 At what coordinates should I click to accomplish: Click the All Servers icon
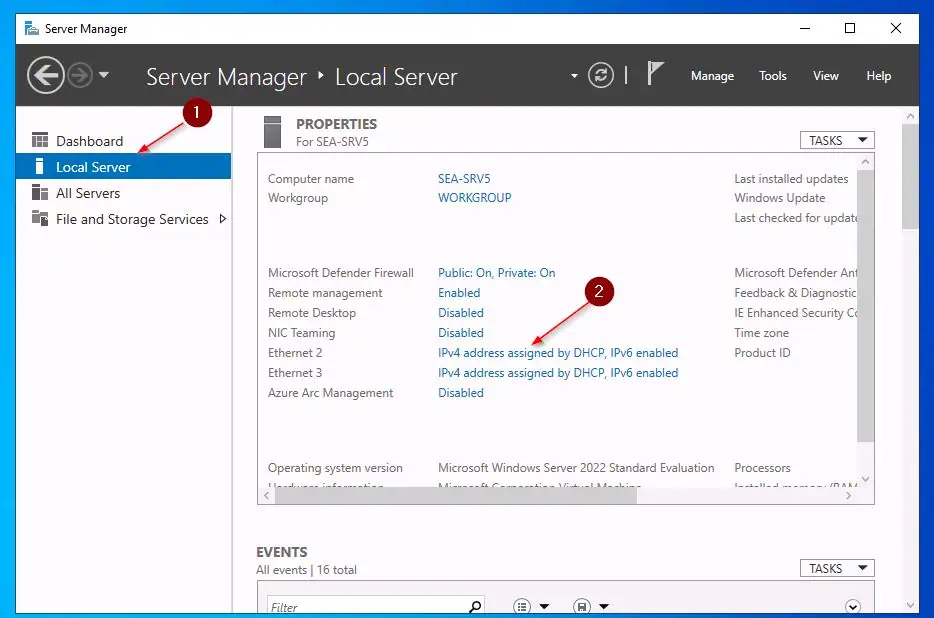[x=39, y=192]
